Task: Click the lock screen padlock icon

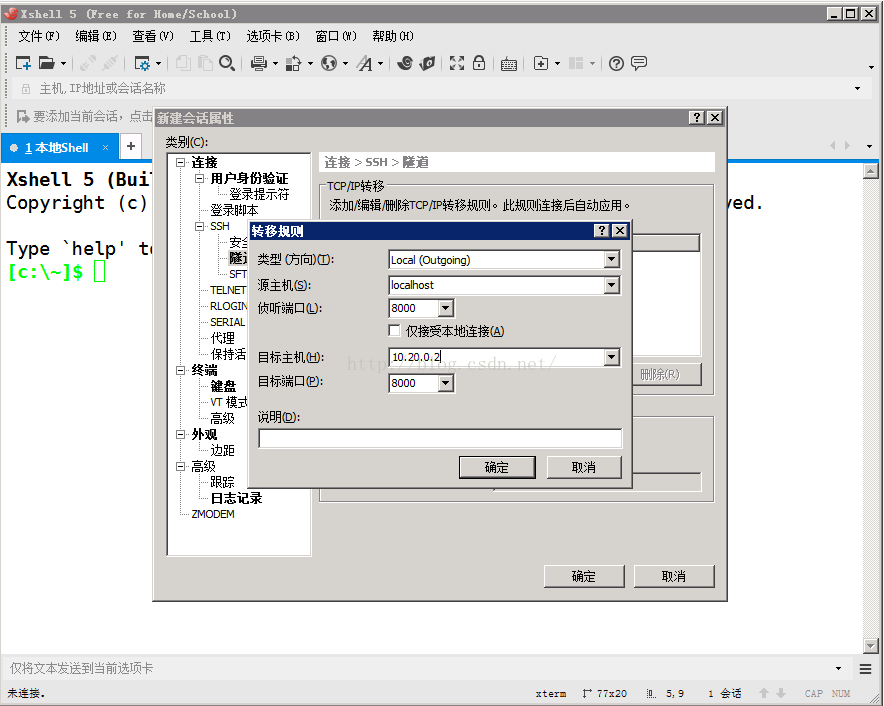Action: click(x=479, y=63)
